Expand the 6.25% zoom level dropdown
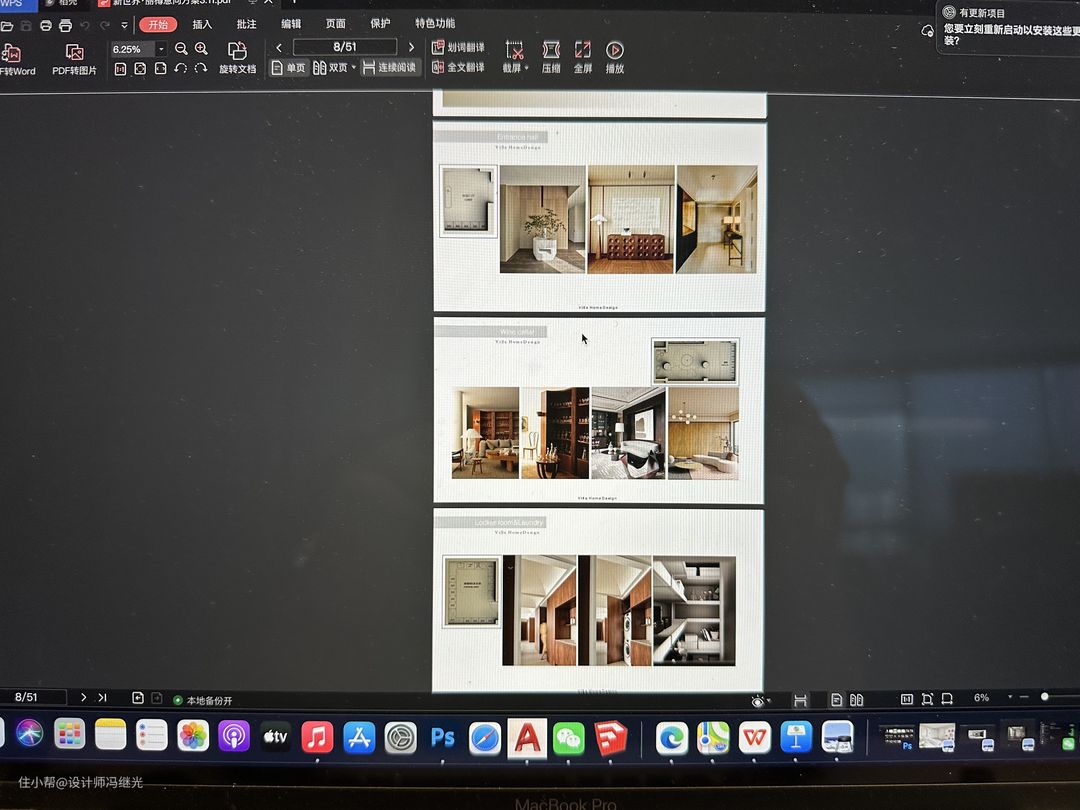Screen dimensions: 1080x810 (161, 49)
